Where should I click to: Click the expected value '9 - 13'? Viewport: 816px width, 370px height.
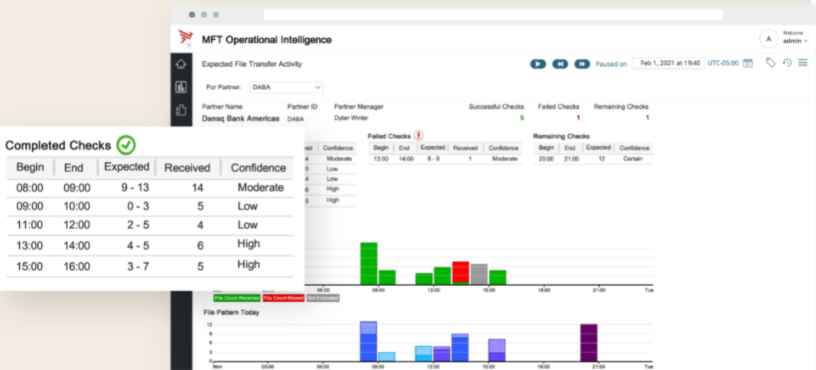[135, 187]
